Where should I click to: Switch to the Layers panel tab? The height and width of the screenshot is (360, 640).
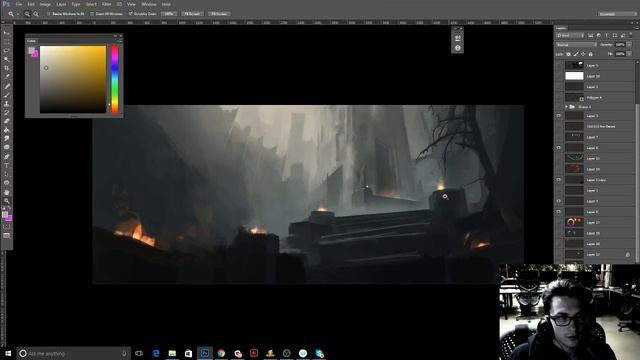[561, 28]
